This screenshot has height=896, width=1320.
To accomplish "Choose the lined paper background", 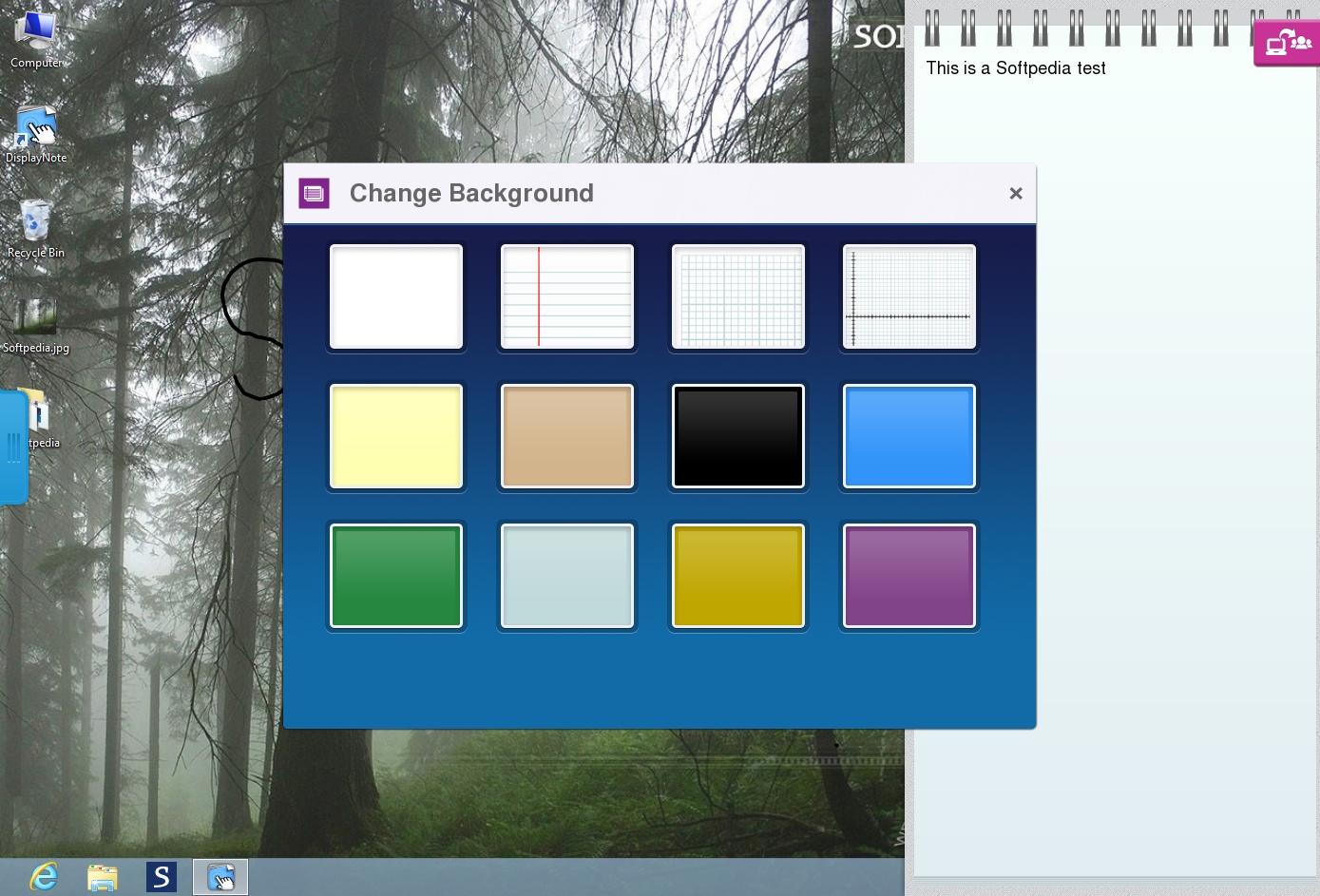I will 567,296.
